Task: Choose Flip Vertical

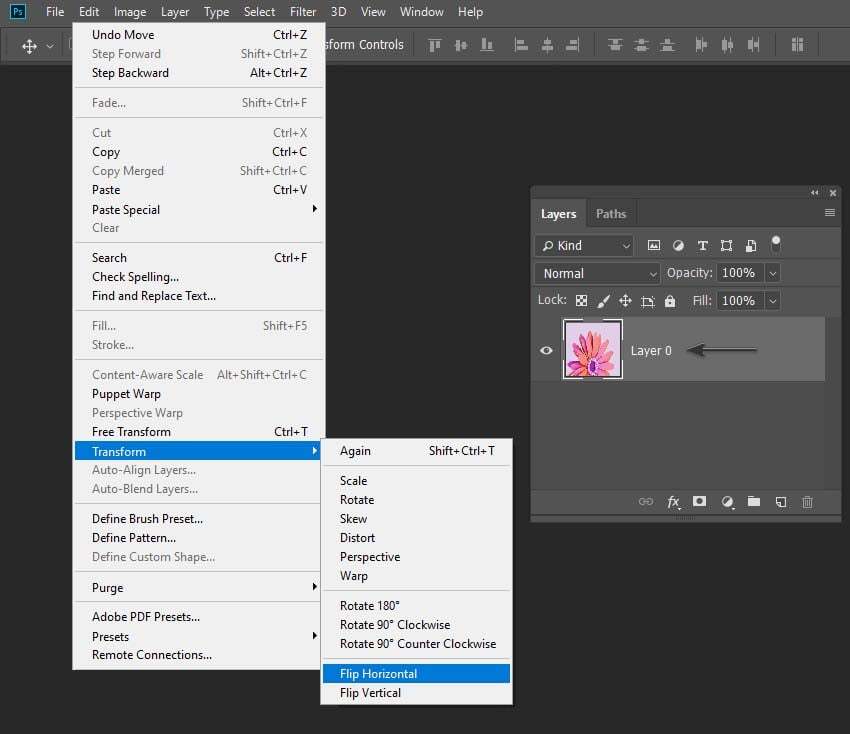Action: (416, 693)
